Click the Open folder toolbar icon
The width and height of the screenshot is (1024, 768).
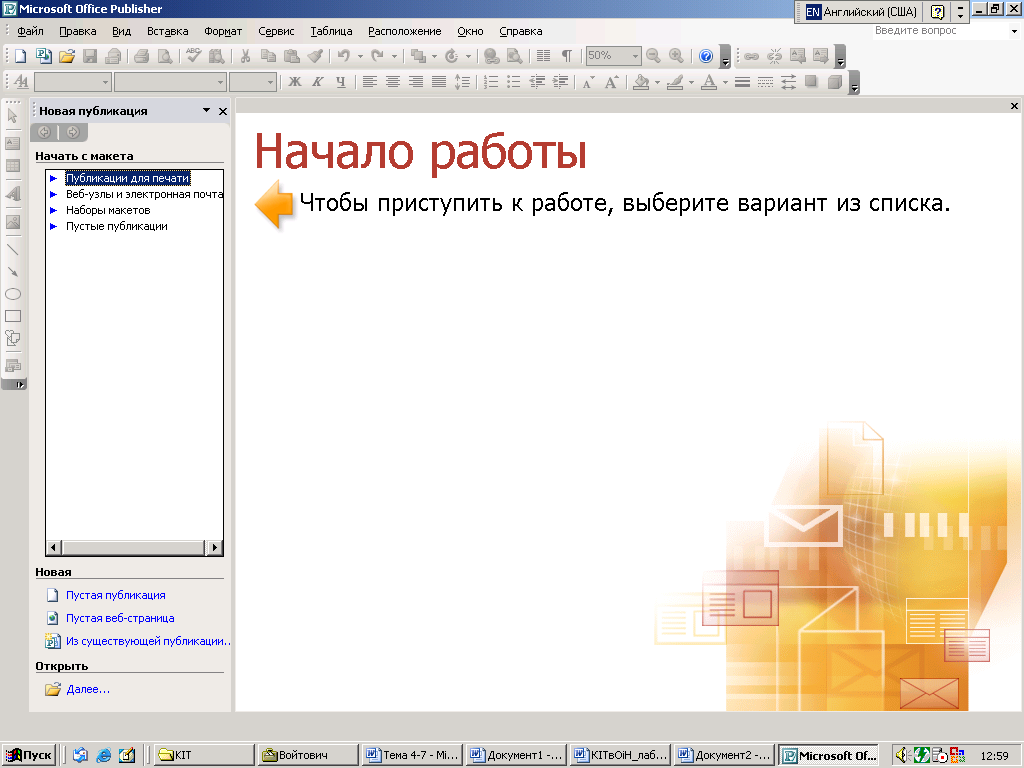click(x=67, y=56)
